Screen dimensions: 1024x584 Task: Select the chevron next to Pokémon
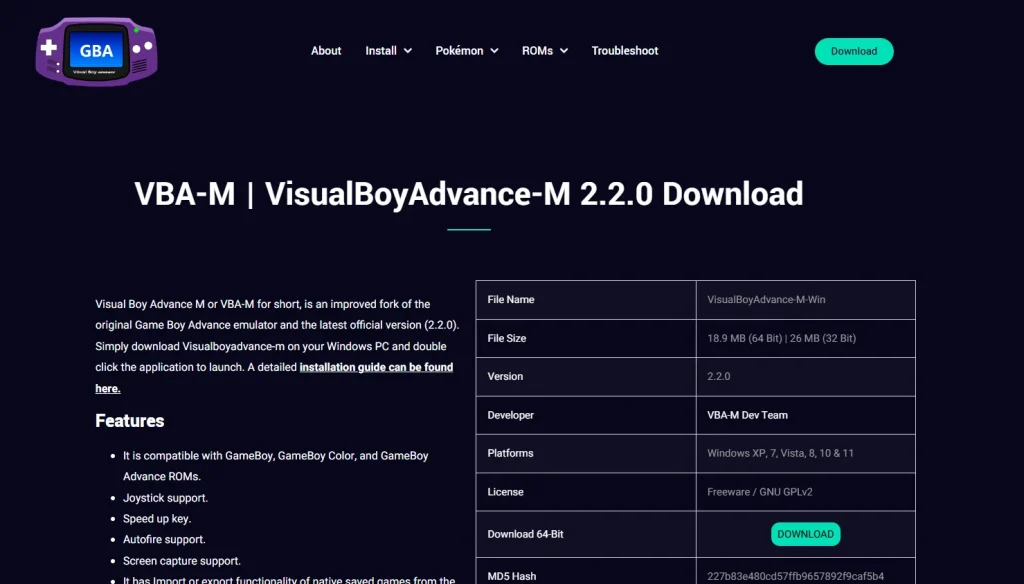494,51
